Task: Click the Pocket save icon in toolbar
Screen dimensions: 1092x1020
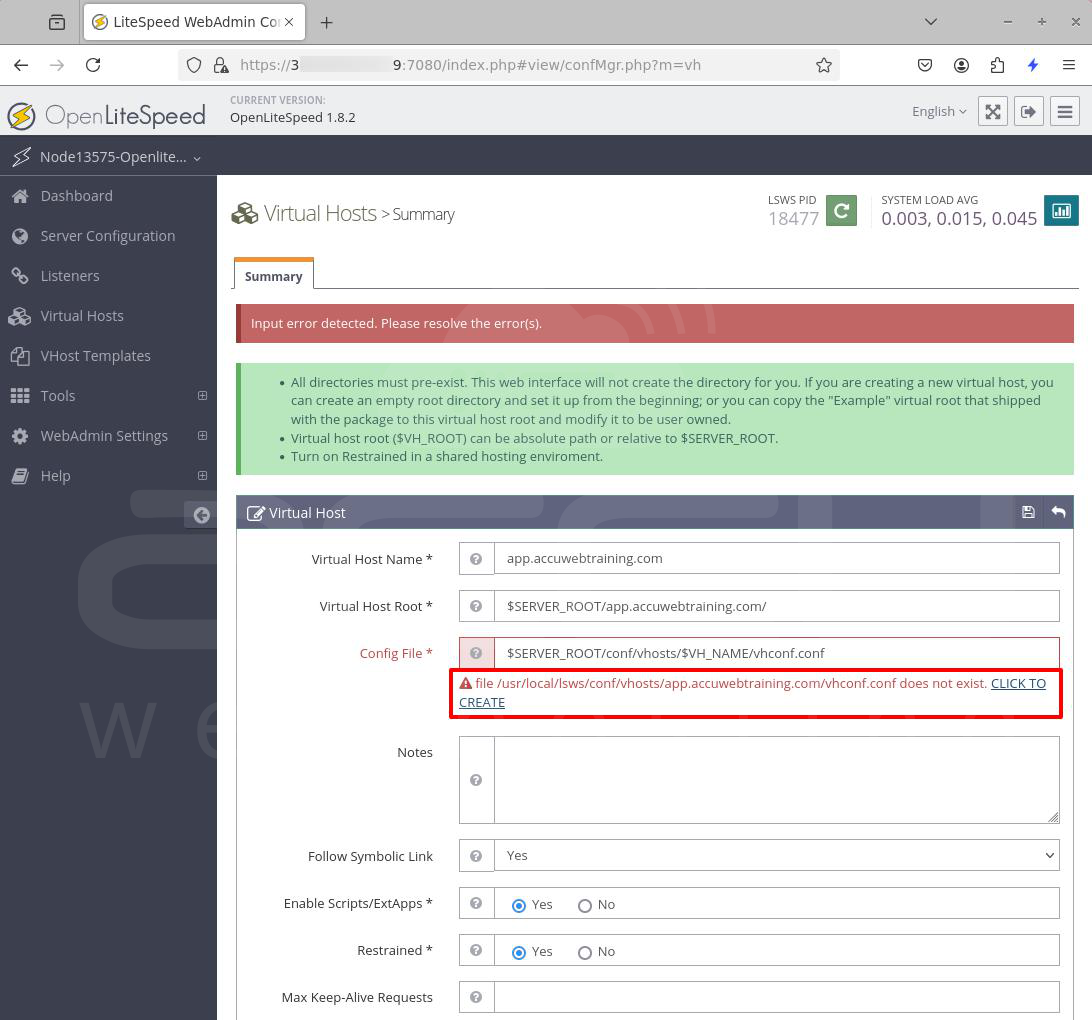Action: (925, 65)
